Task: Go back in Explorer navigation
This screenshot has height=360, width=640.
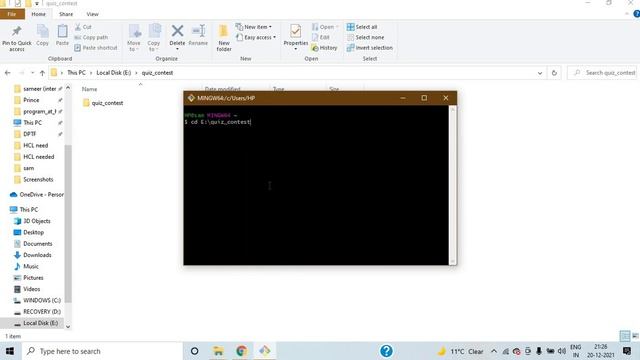Action: [x=8, y=73]
